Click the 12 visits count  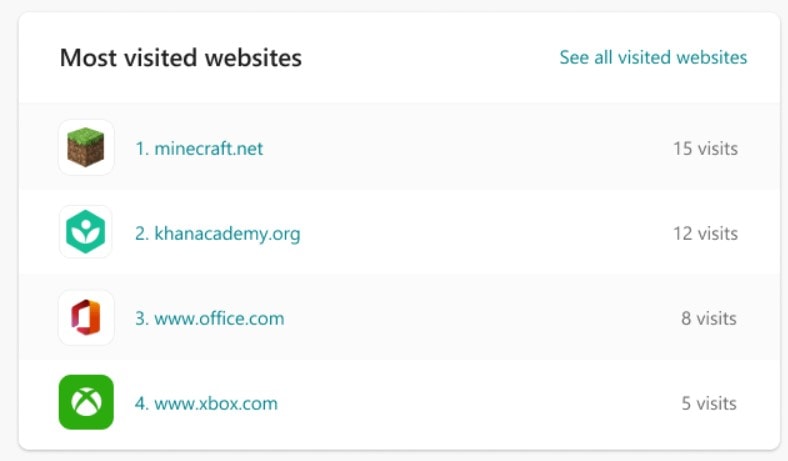coord(706,233)
